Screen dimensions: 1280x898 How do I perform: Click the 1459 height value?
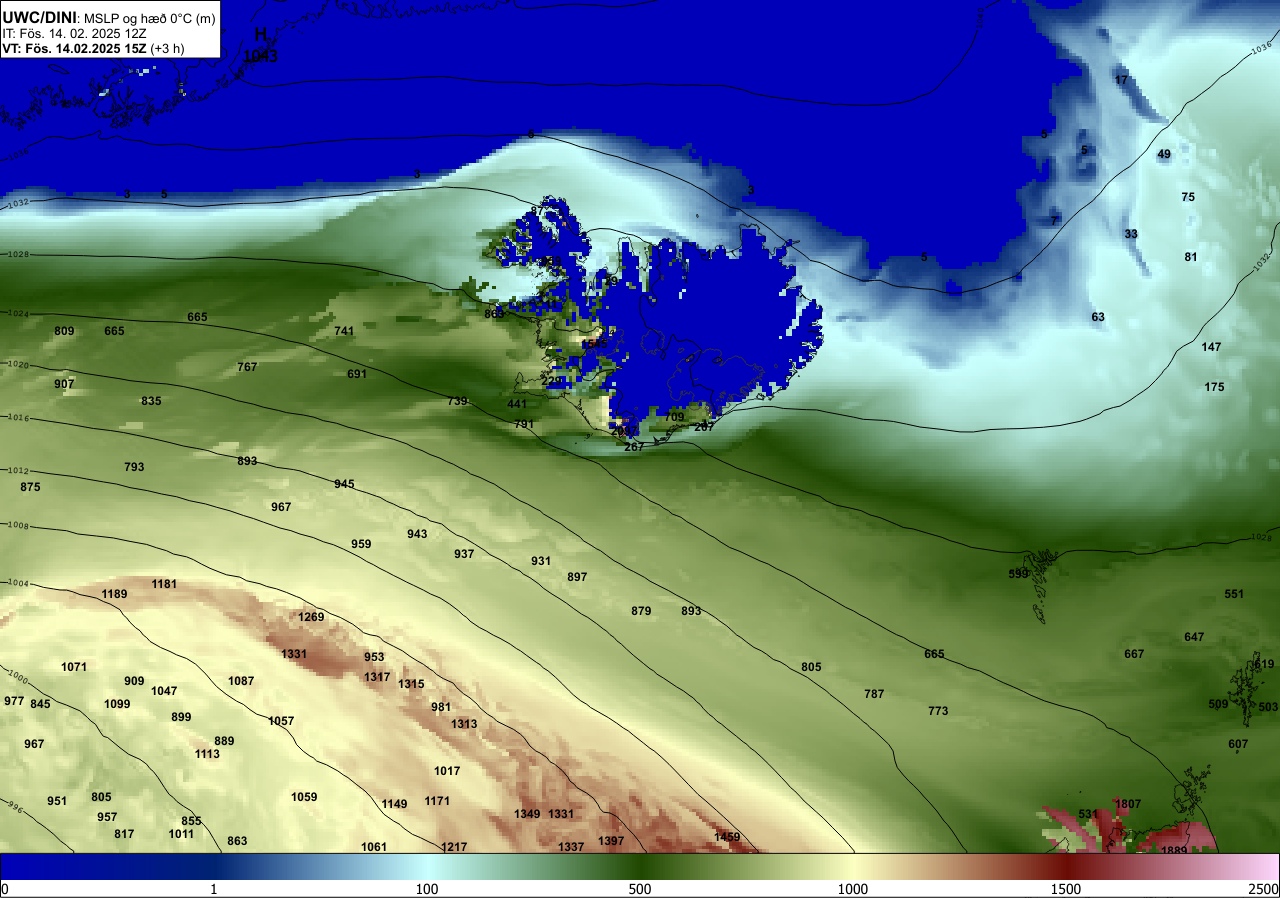coord(727,837)
